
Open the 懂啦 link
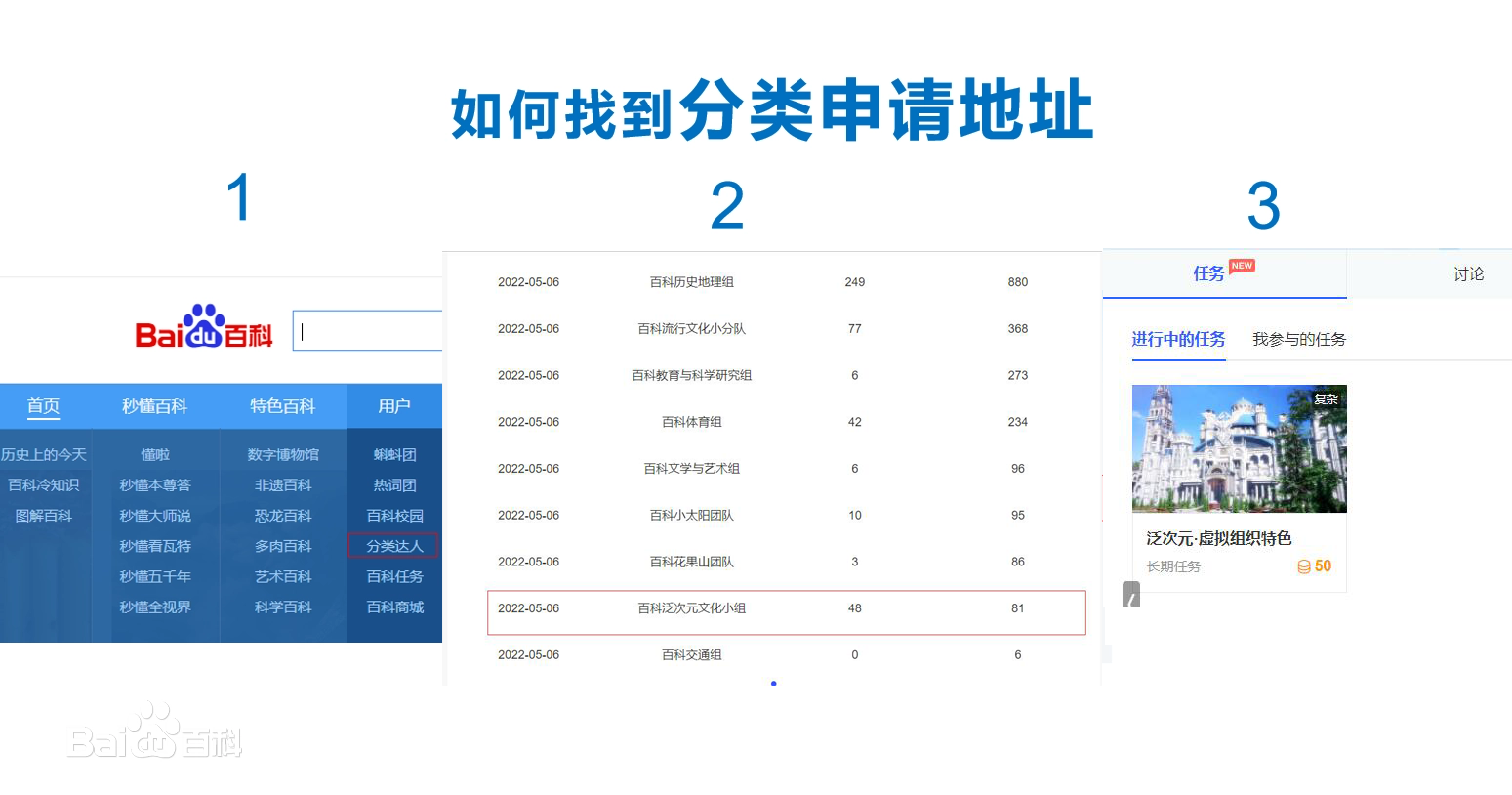pos(155,455)
